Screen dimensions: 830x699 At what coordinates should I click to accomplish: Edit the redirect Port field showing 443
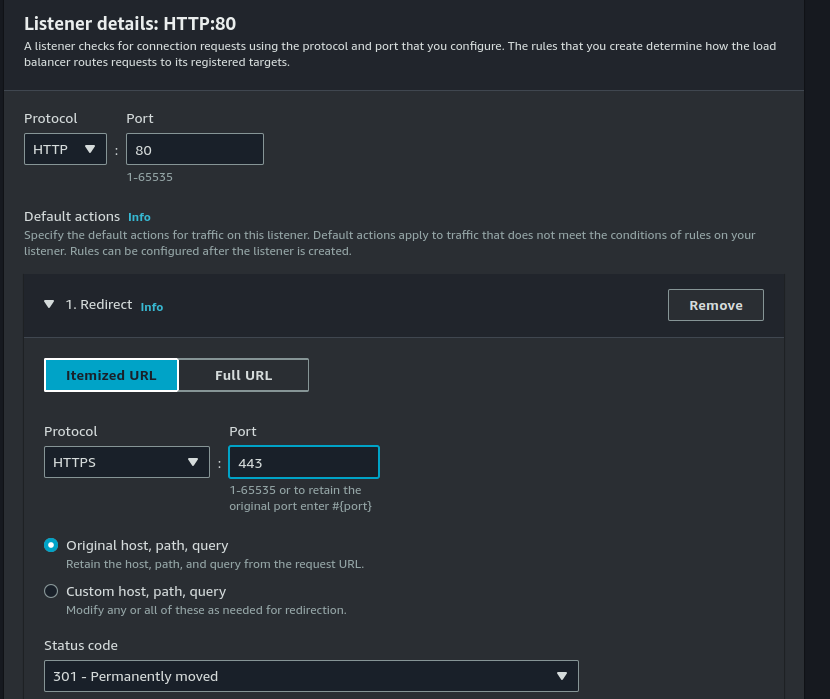click(x=304, y=462)
